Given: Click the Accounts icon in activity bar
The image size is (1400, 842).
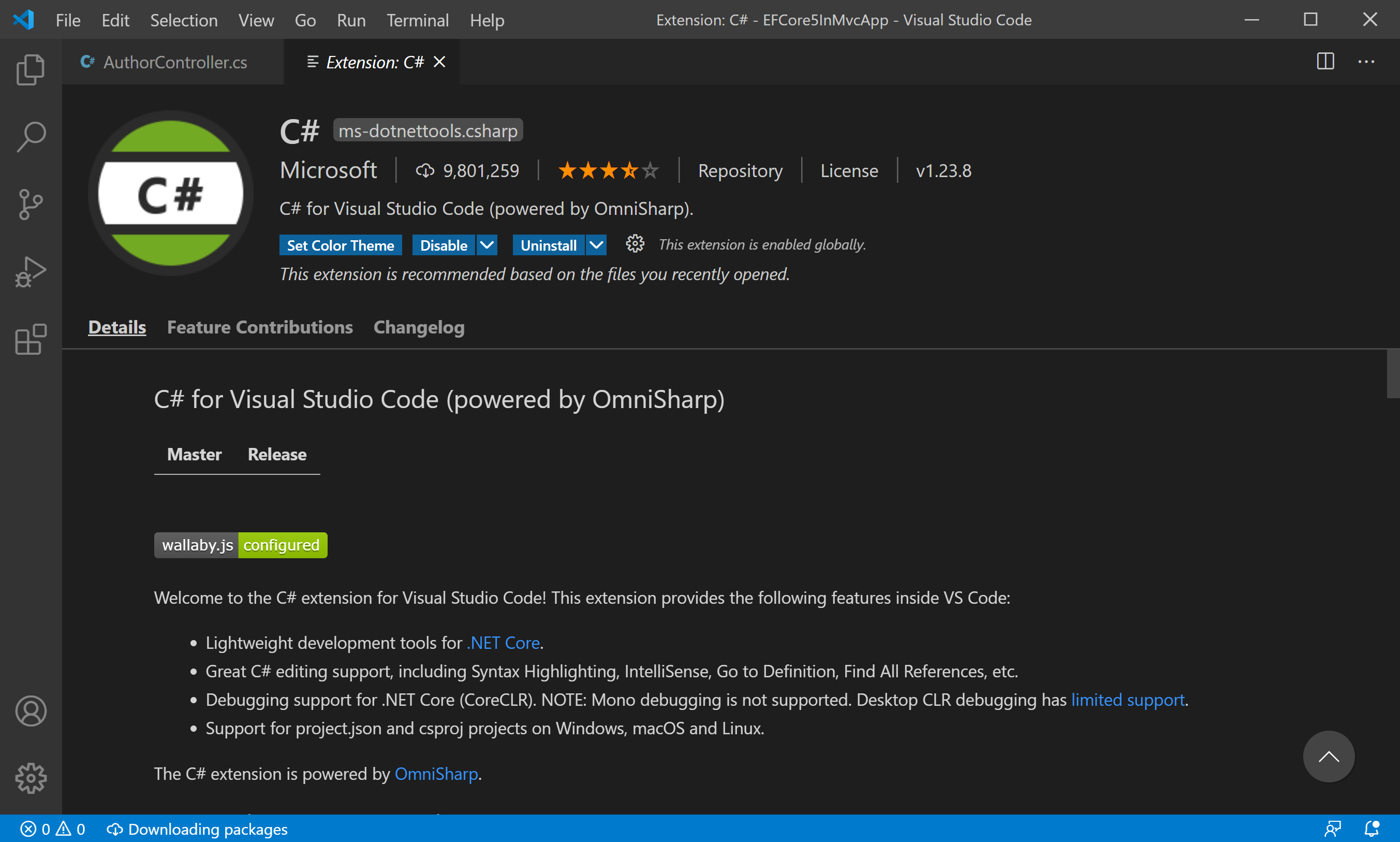Looking at the screenshot, I should [x=31, y=711].
